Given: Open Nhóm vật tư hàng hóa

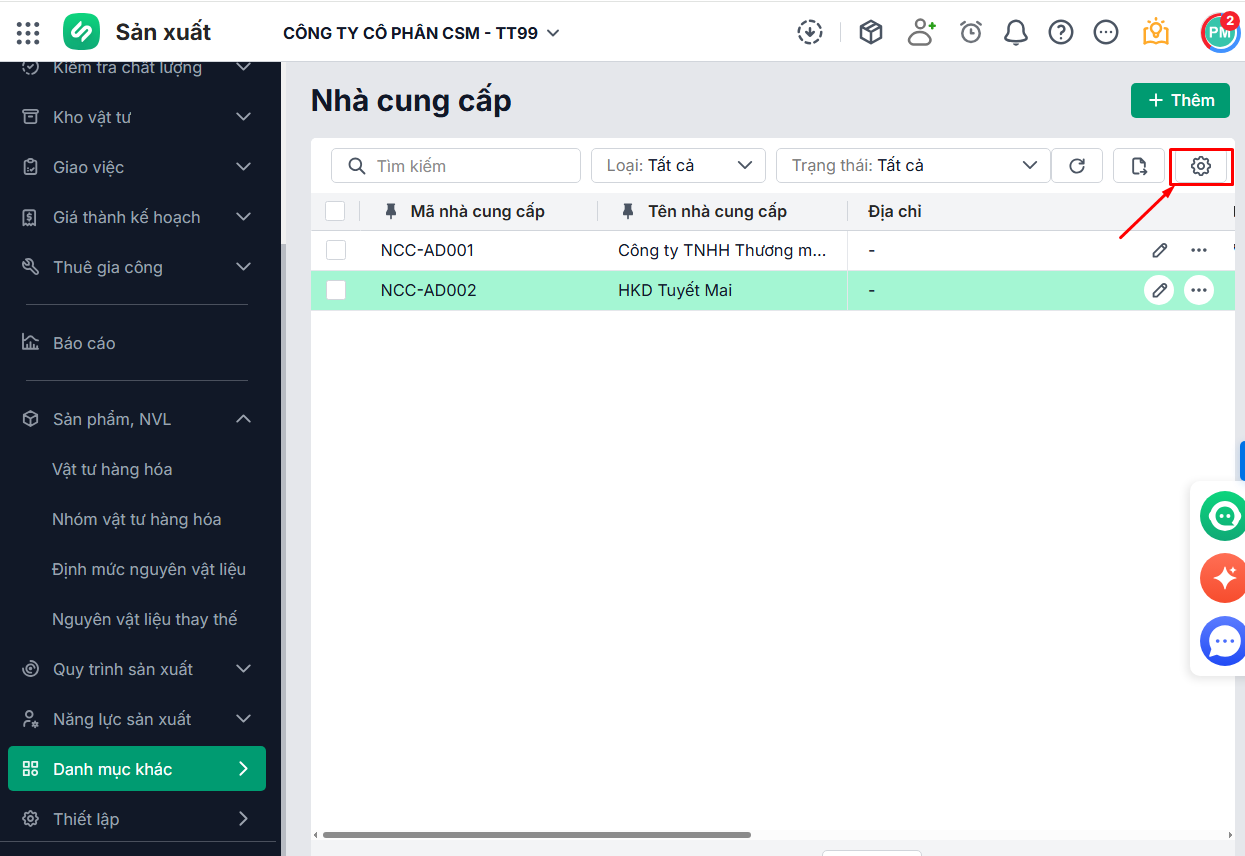Looking at the screenshot, I should [x=137, y=519].
